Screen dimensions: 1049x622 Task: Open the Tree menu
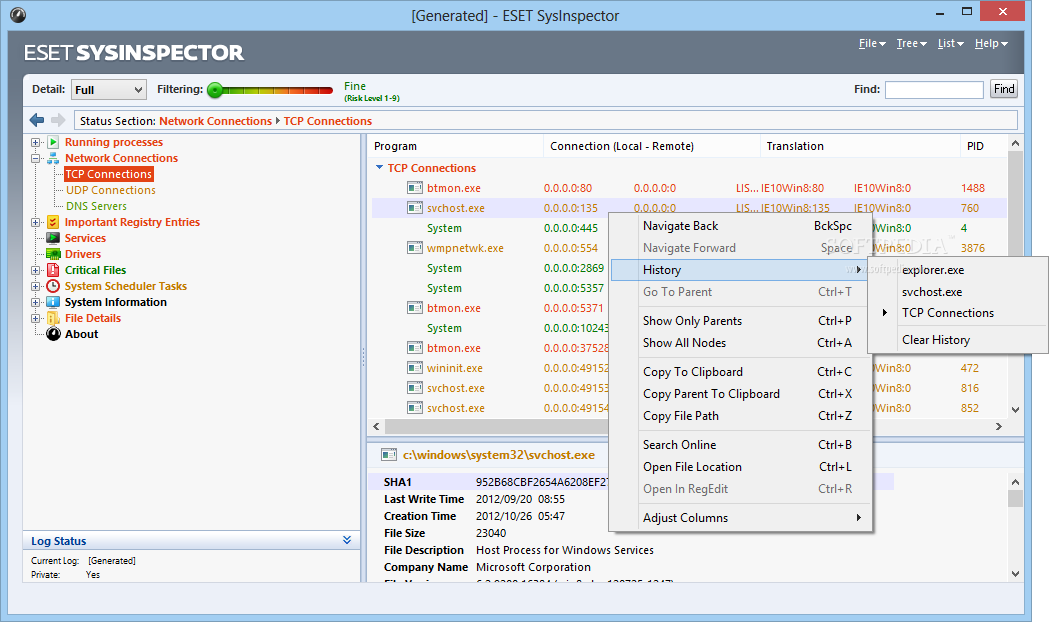[x=911, y=43]
